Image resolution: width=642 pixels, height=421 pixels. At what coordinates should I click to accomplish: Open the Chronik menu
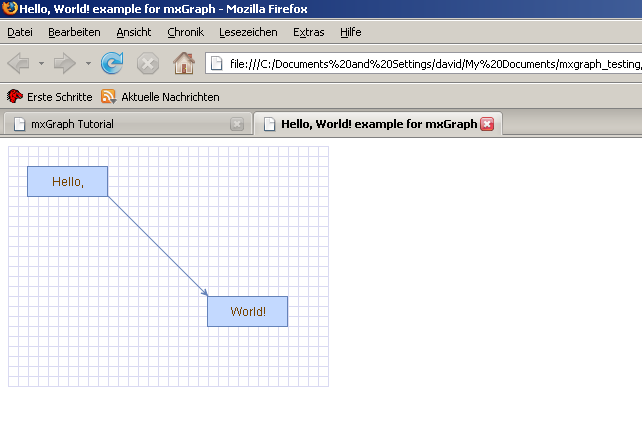[x=185, y=32]
